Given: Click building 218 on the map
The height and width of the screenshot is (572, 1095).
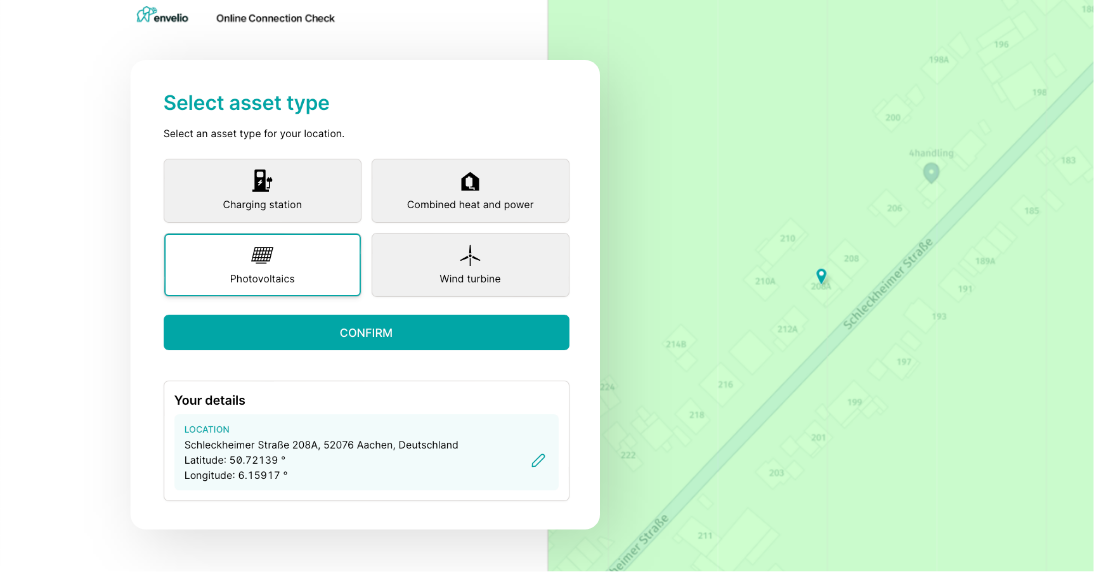Looking at the screenshot, I should (697, 415).
